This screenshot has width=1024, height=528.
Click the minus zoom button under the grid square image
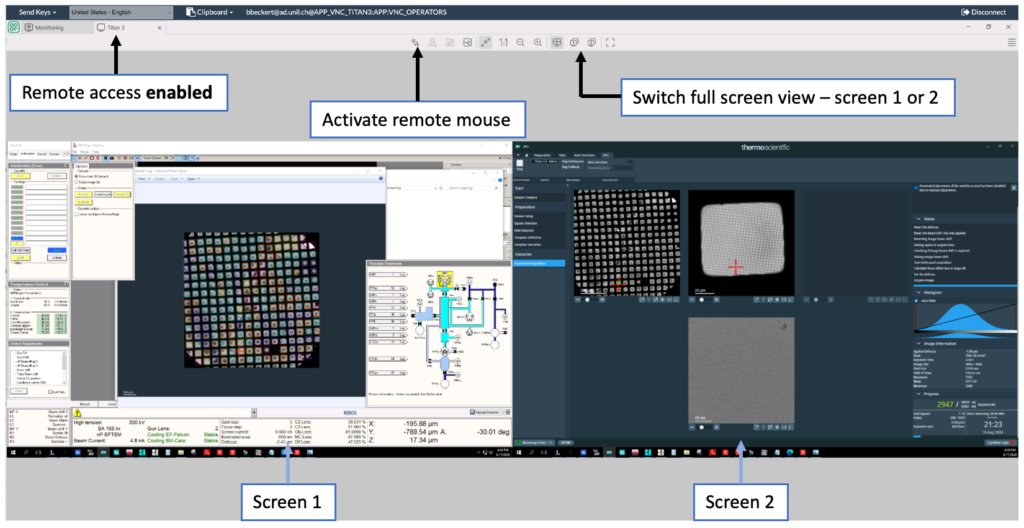pyautogui.click(x=692, y=299)
